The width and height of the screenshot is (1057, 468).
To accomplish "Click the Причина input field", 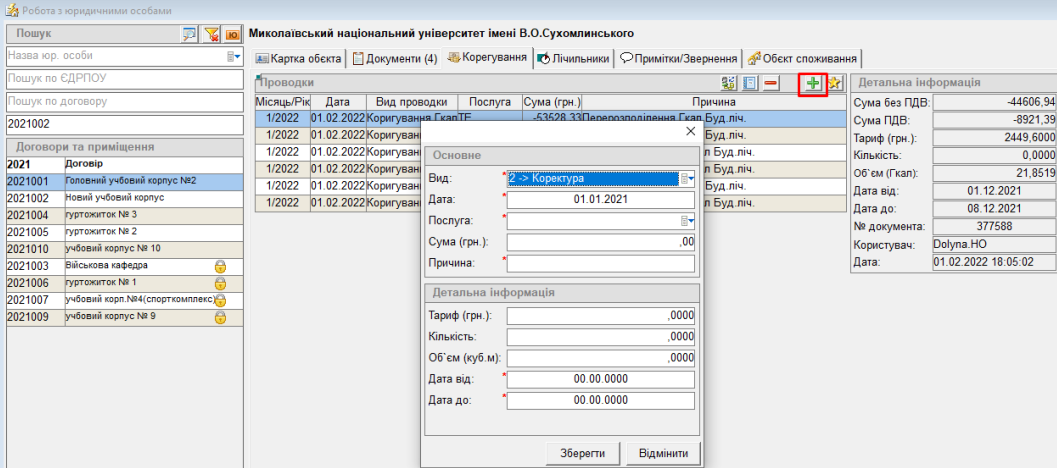I will 600,263.
